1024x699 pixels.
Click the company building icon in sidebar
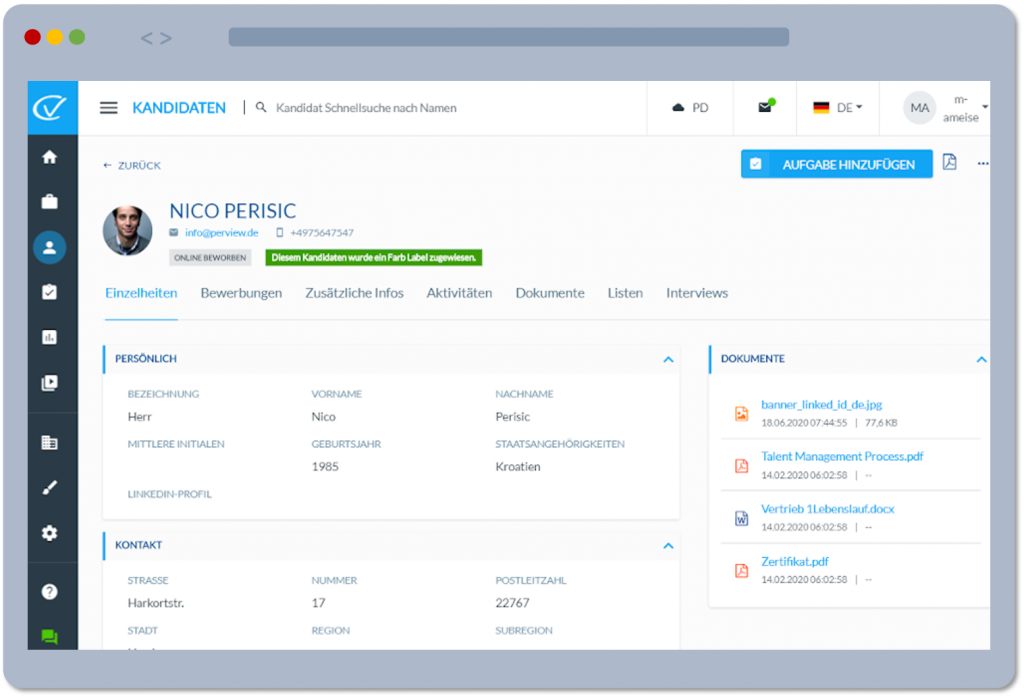pos(49,443)
